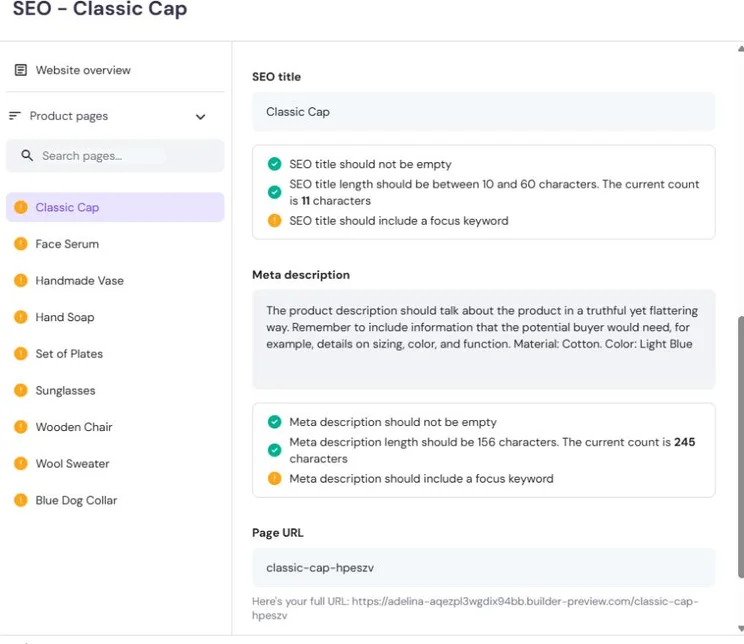
Task: Click the 'Page URL' heading label
Action: [x=278, y=533]
